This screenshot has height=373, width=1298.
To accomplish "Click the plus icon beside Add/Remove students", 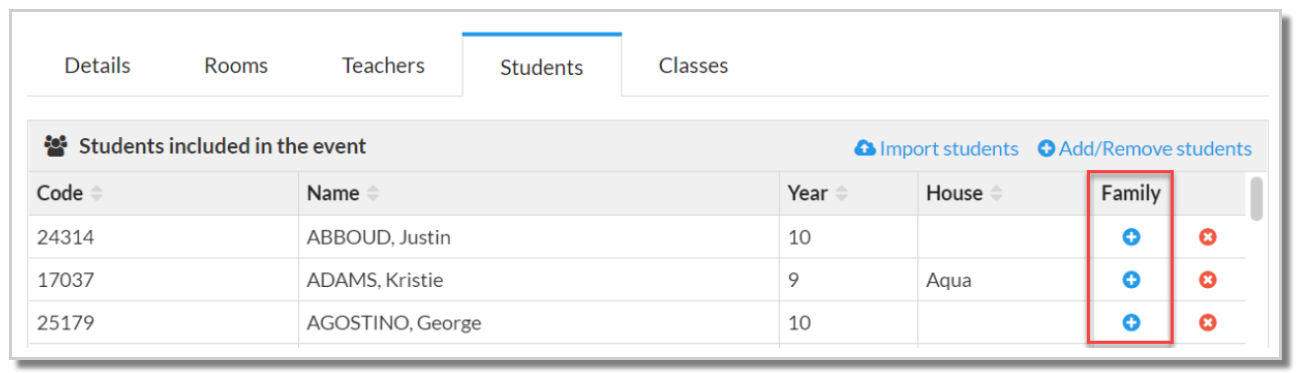I will tap(1046, 149).
